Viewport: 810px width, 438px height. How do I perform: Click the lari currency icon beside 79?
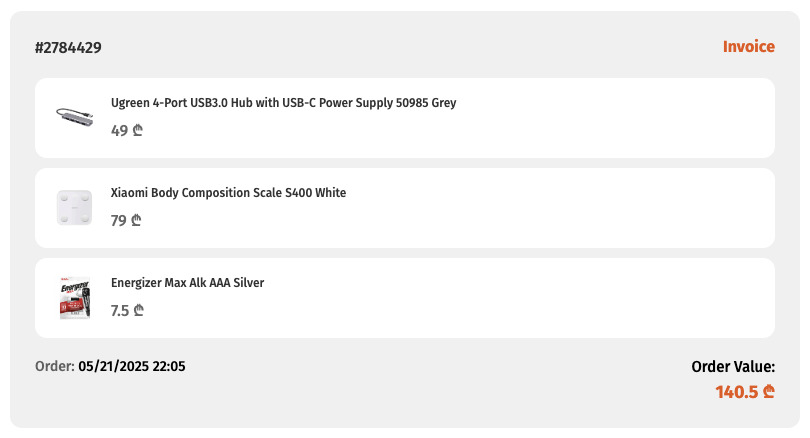(136, 220)
